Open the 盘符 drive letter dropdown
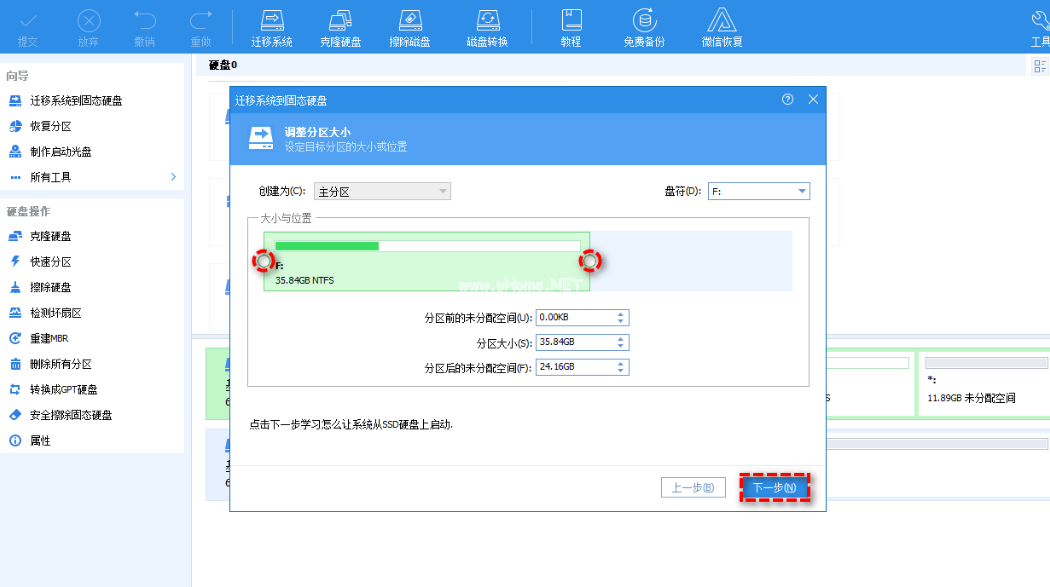1050x587 pixels. pos(759,192)
